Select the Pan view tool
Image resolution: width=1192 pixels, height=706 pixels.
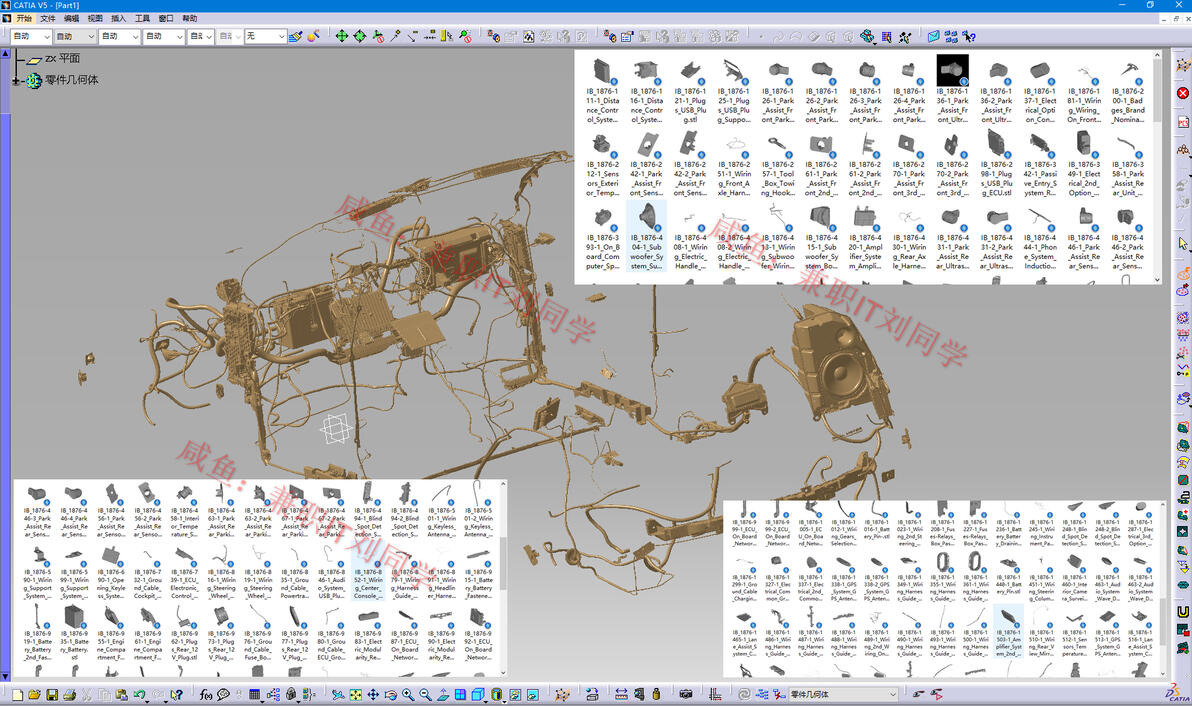click(373, 694)
